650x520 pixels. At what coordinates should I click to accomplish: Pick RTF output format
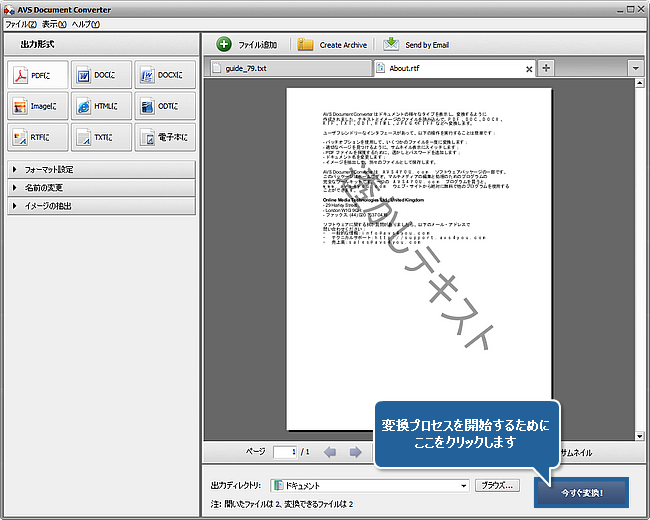click(38, 137)
